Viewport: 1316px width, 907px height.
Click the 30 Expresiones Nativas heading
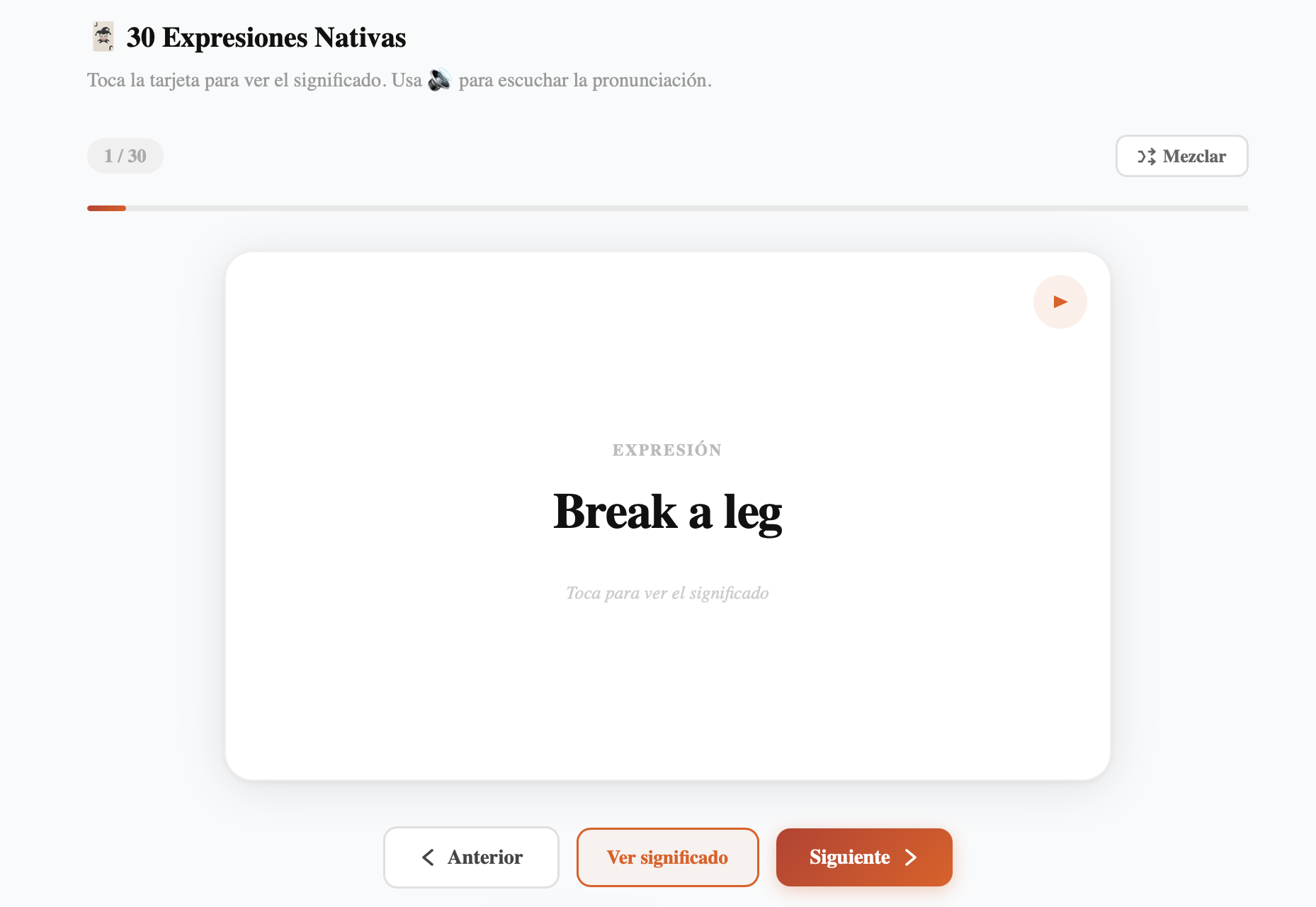point(266,38)
